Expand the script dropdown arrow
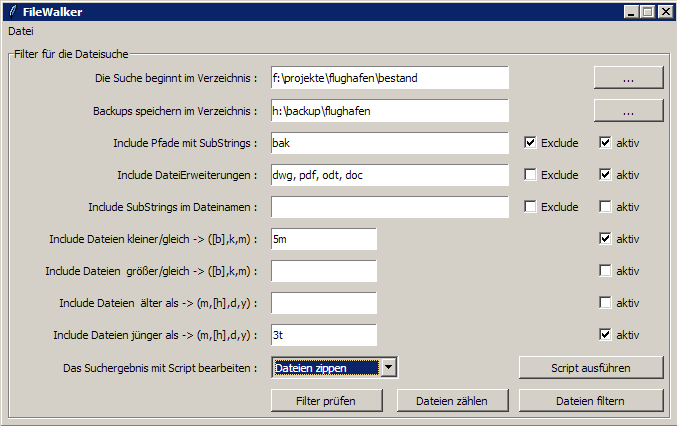The height and width of the screenshot is (426, 677). (x=389, y=368)
